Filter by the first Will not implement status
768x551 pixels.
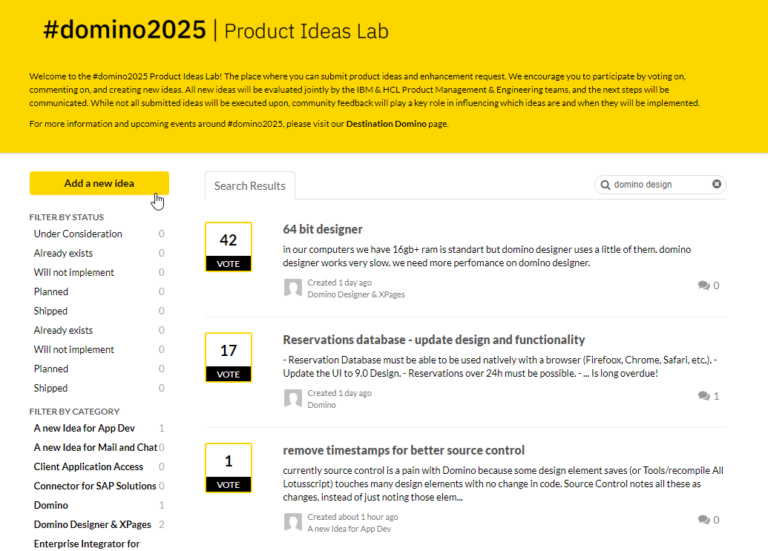[73, 272]
